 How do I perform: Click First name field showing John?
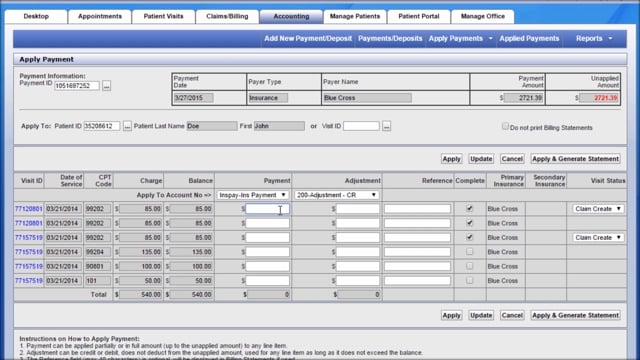point(279,126)
